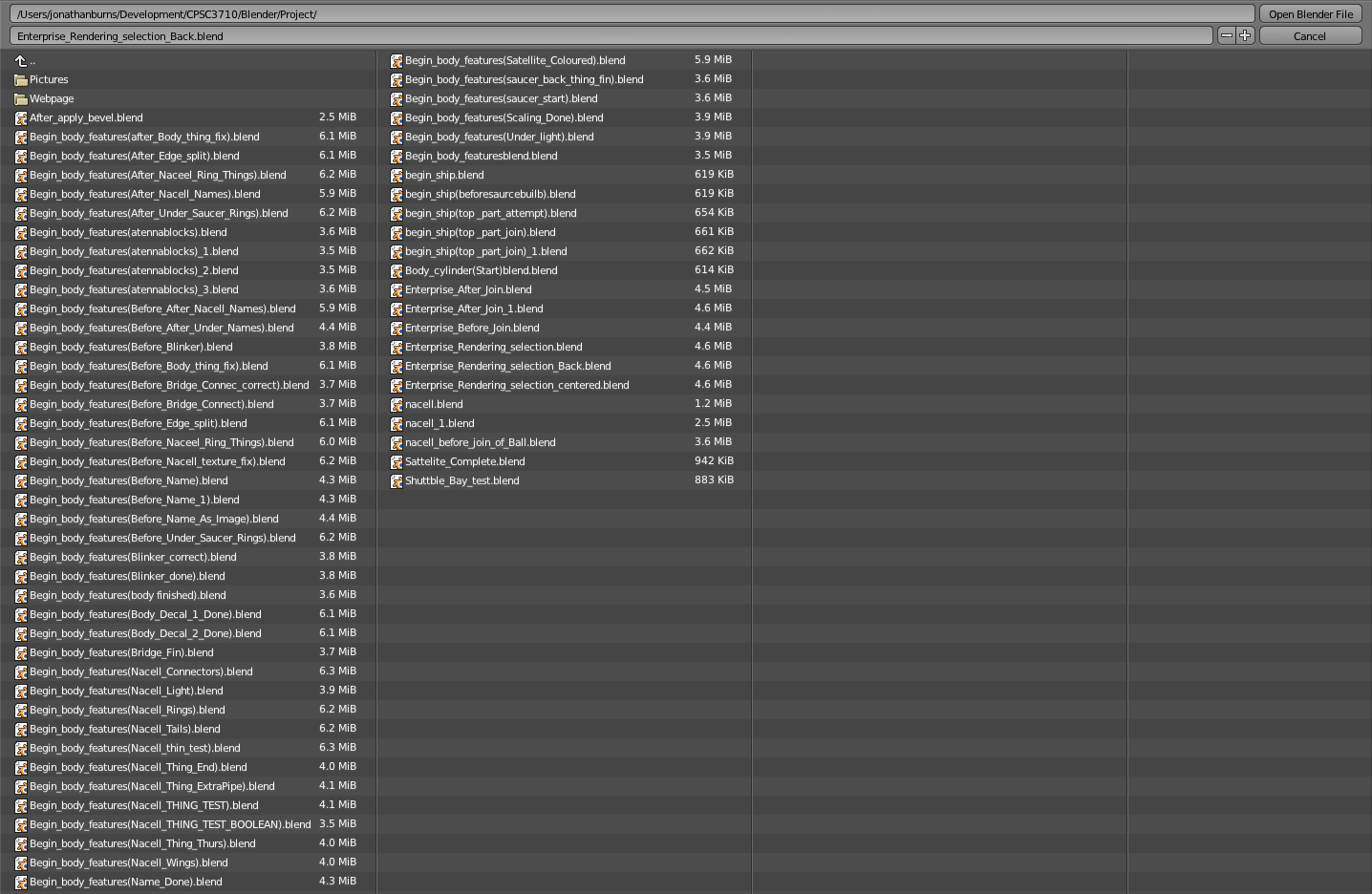Click the icon for Begin_body_features(Blinker_done).blend
1372x894 pixels.
tap(20, 576)
